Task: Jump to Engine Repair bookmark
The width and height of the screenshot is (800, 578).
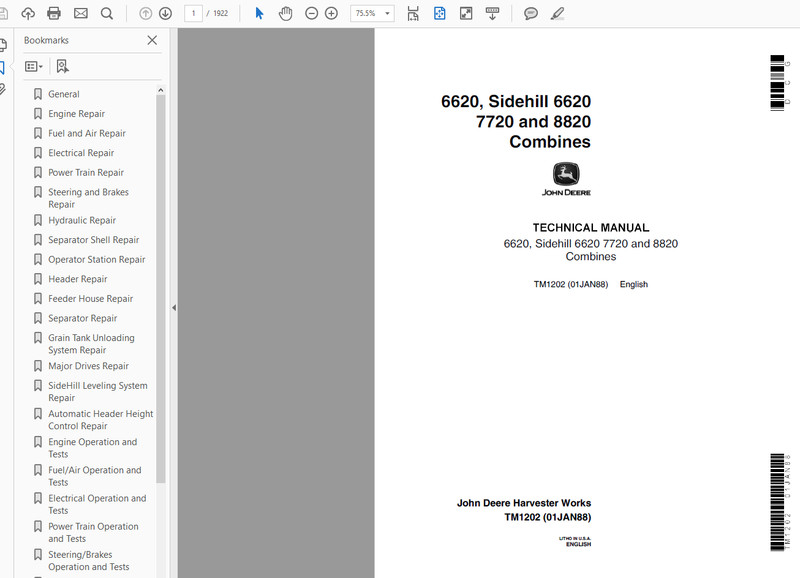Action: click(77, 114)
